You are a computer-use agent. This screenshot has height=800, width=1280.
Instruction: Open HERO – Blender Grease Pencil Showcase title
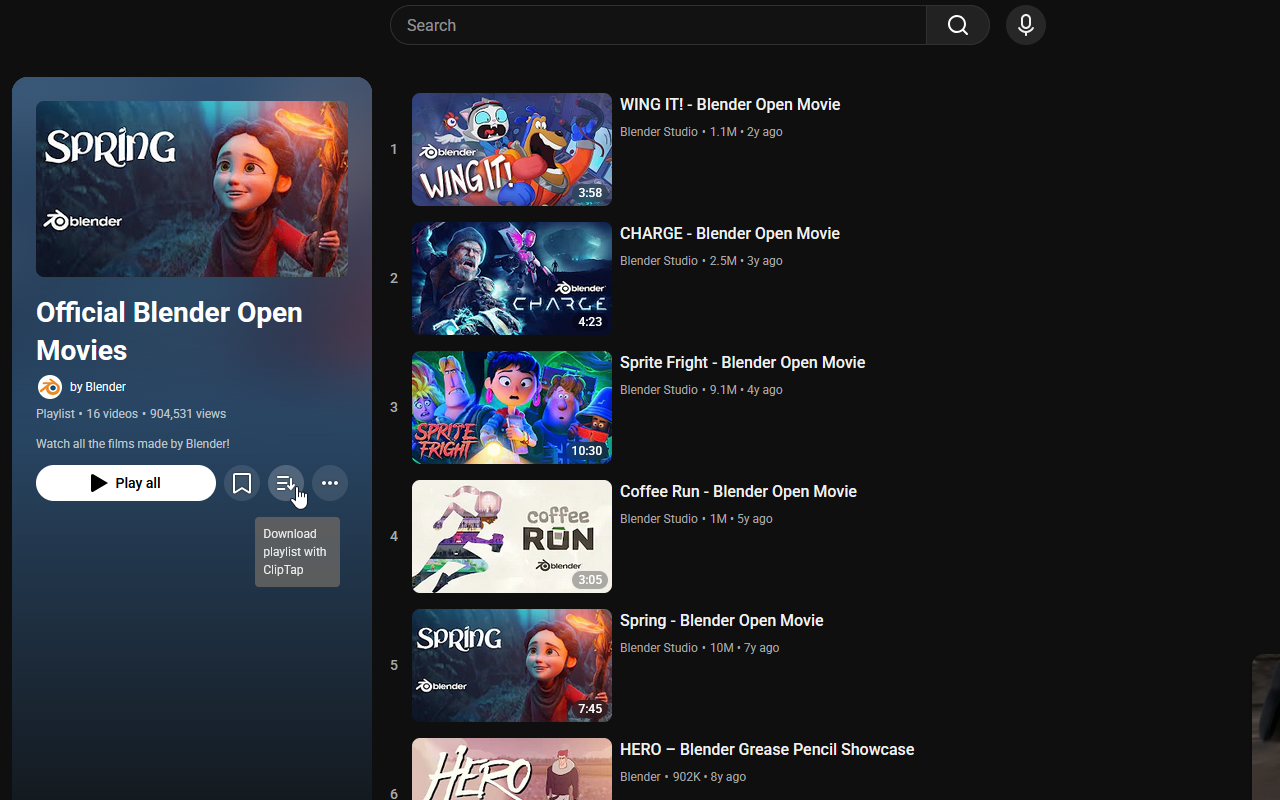[x=767, y=749]
